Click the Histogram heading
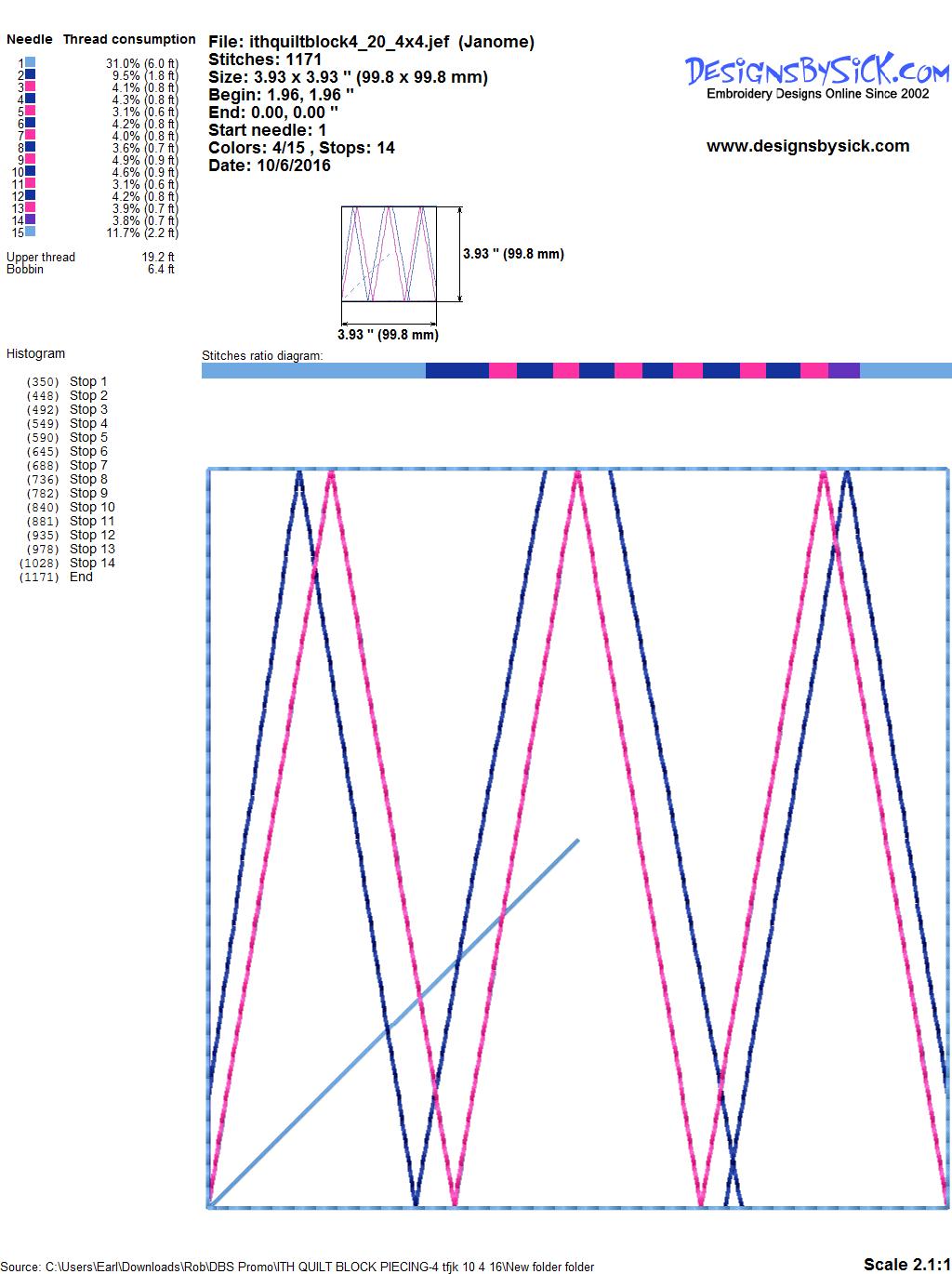952x1274 pixels. 35,353
